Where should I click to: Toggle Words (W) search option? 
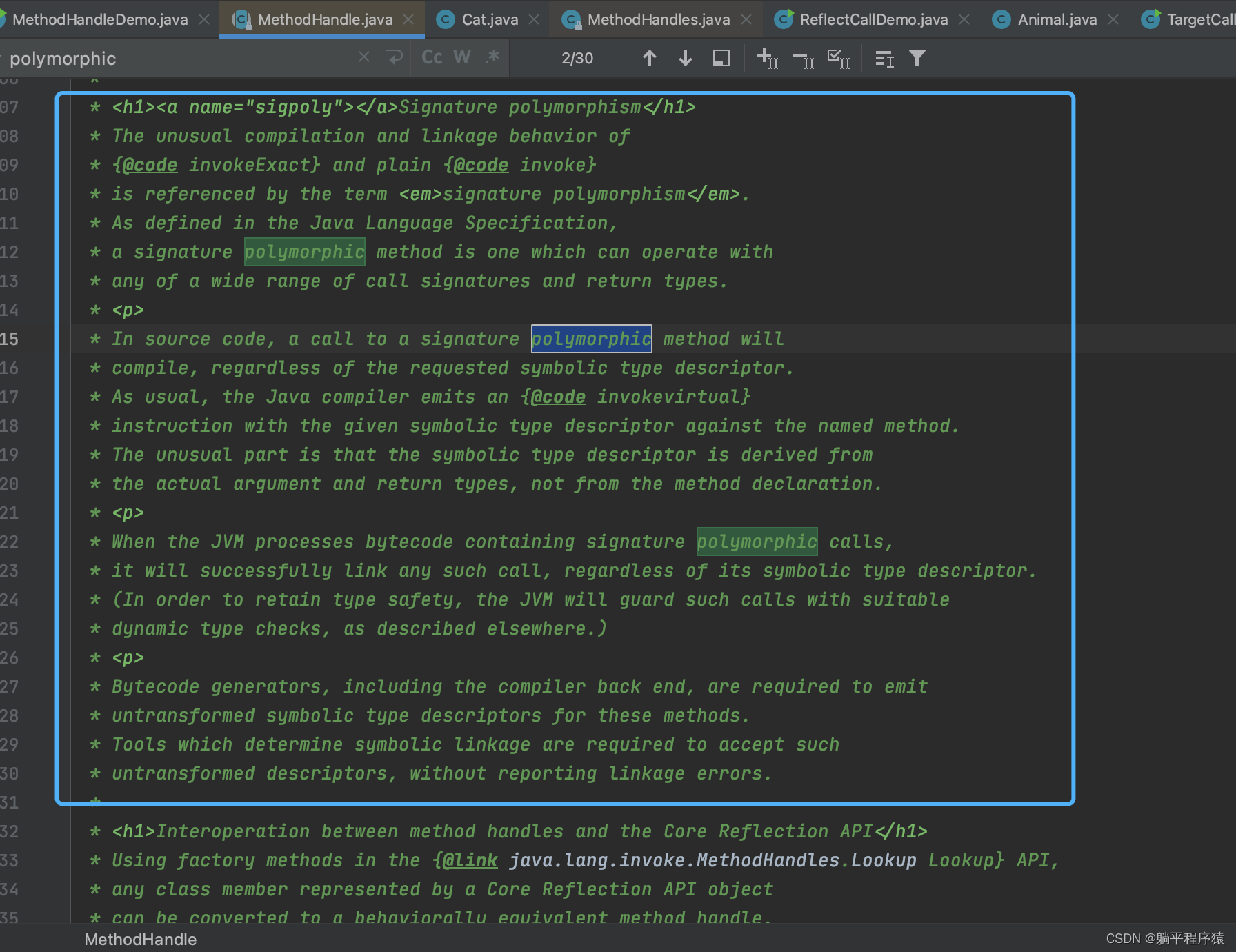[462, 57]
